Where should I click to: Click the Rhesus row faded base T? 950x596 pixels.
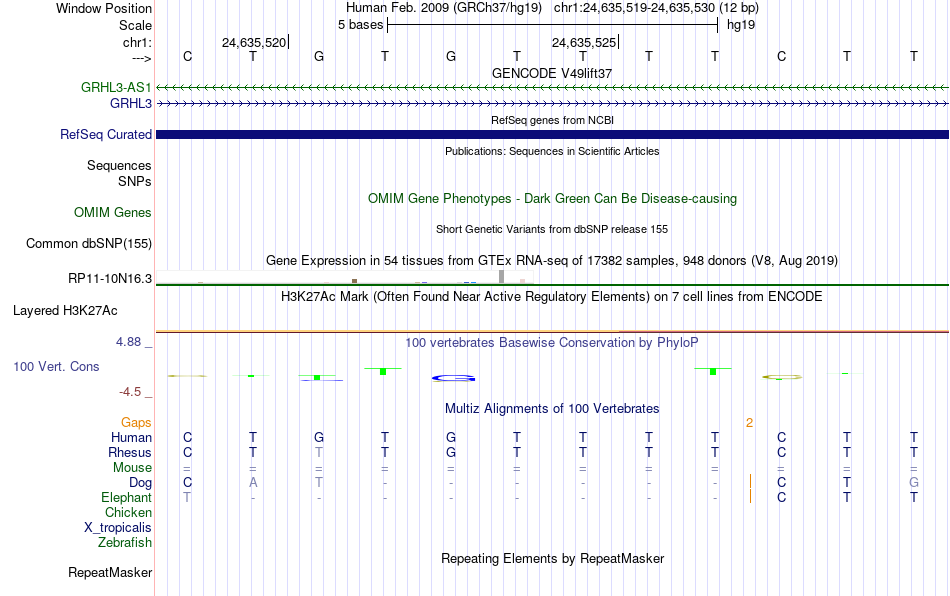(x=319, y=452)
